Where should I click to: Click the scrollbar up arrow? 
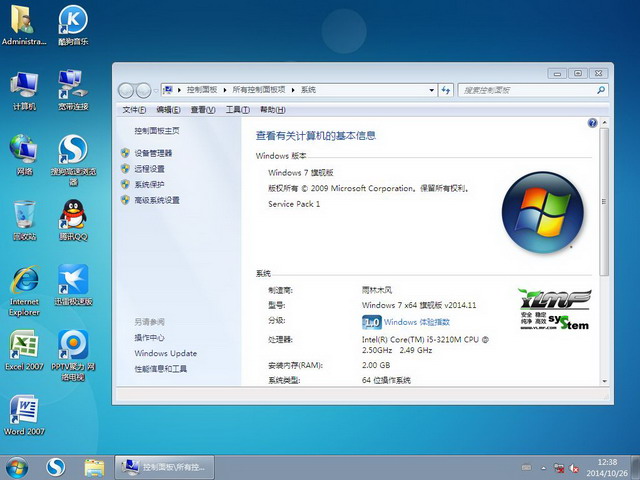coord(604,122)
